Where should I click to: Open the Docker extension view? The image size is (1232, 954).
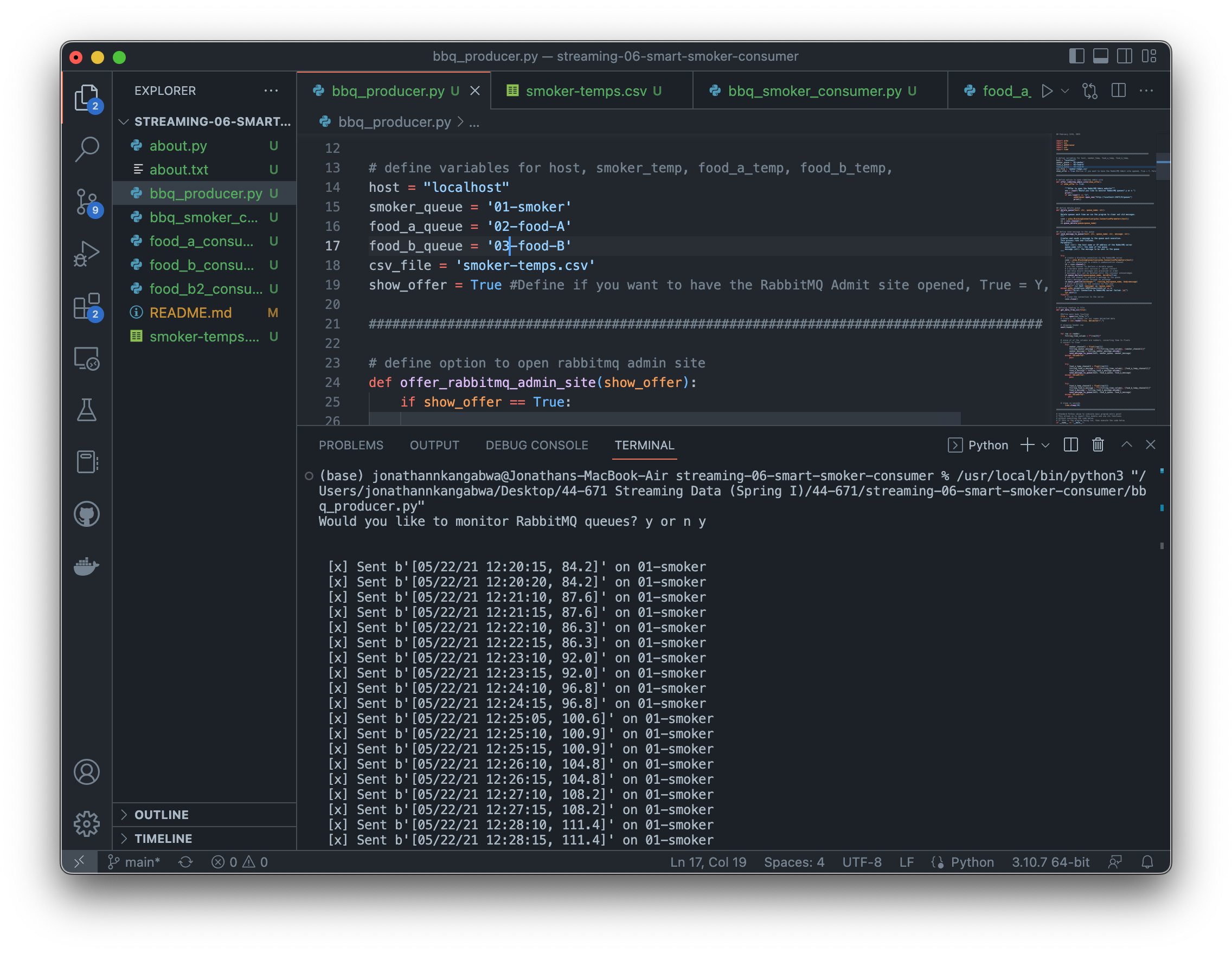[x=86, y=566]
